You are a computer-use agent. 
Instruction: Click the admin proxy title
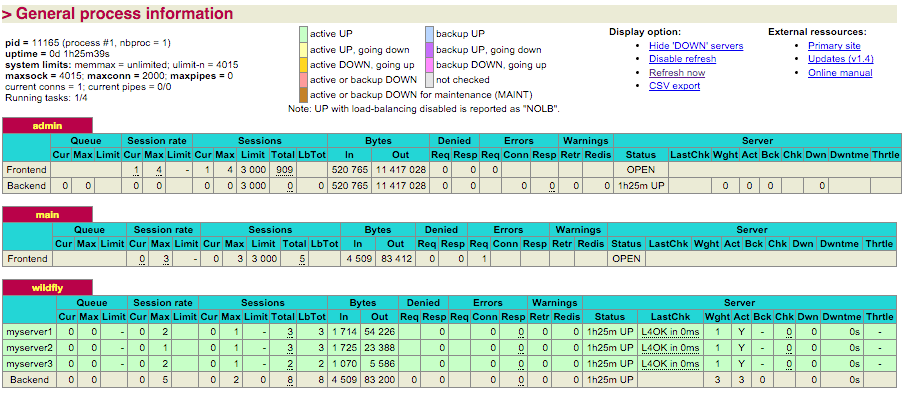(x=46, y=125)
